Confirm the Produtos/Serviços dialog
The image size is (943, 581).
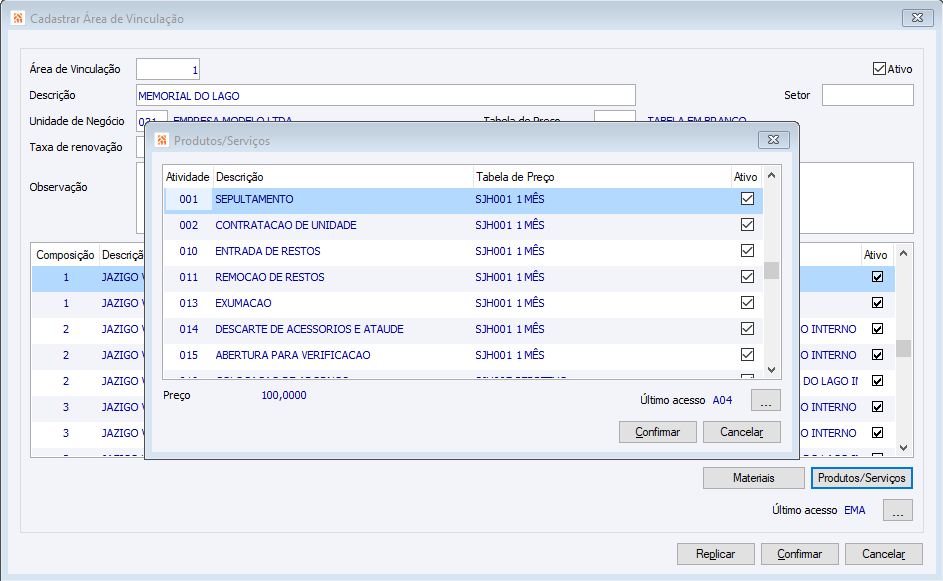658,432
